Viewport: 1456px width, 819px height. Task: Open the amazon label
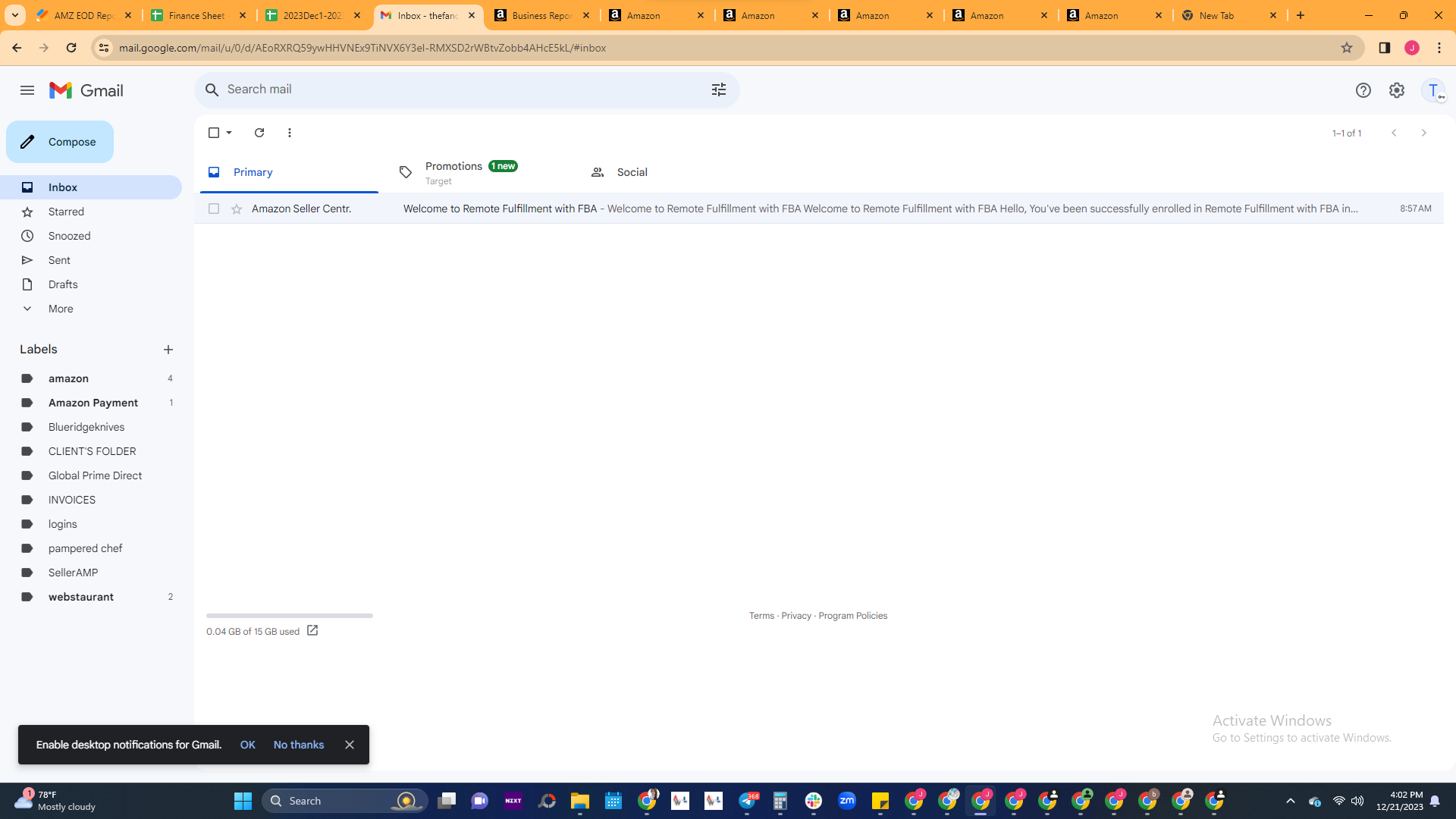pos(91,378)
